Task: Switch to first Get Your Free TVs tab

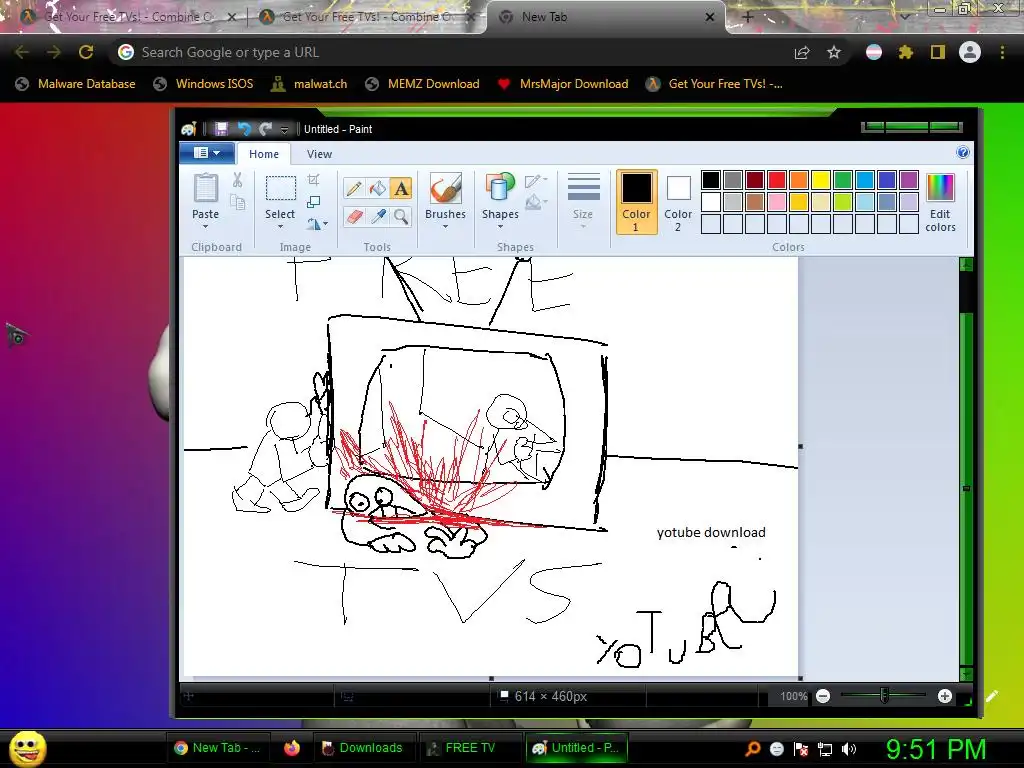Action: [x=128, y=17]
